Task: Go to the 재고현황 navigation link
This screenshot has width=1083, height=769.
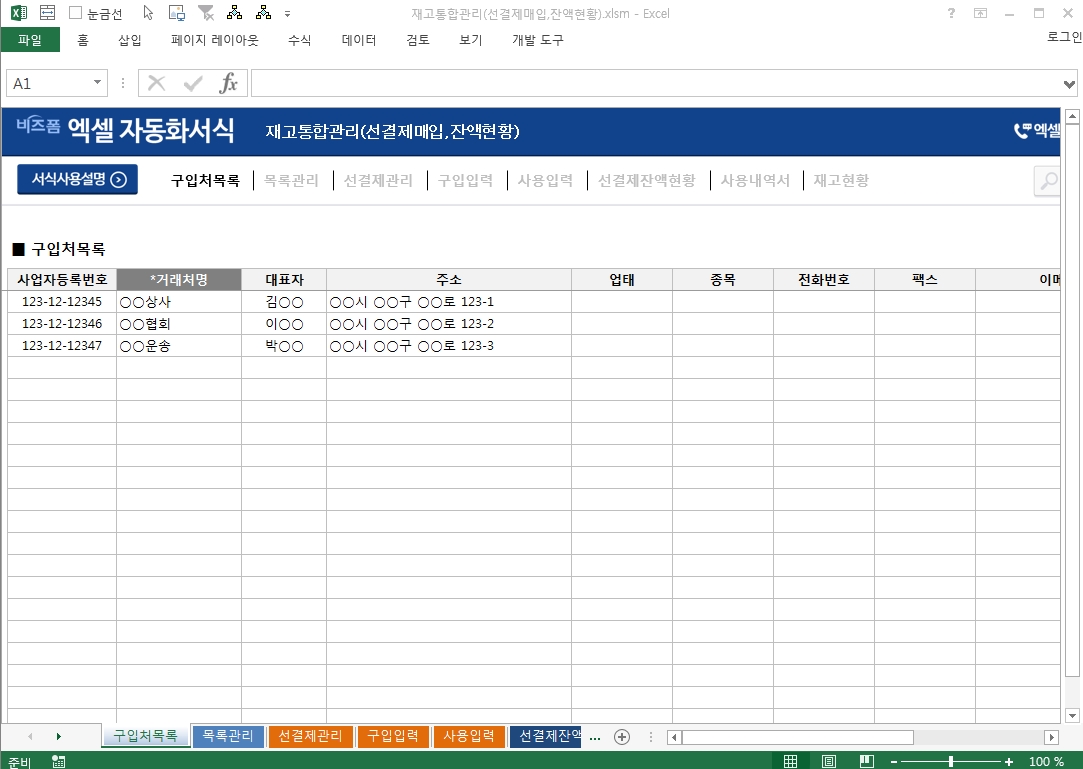Action: [840, 181]
